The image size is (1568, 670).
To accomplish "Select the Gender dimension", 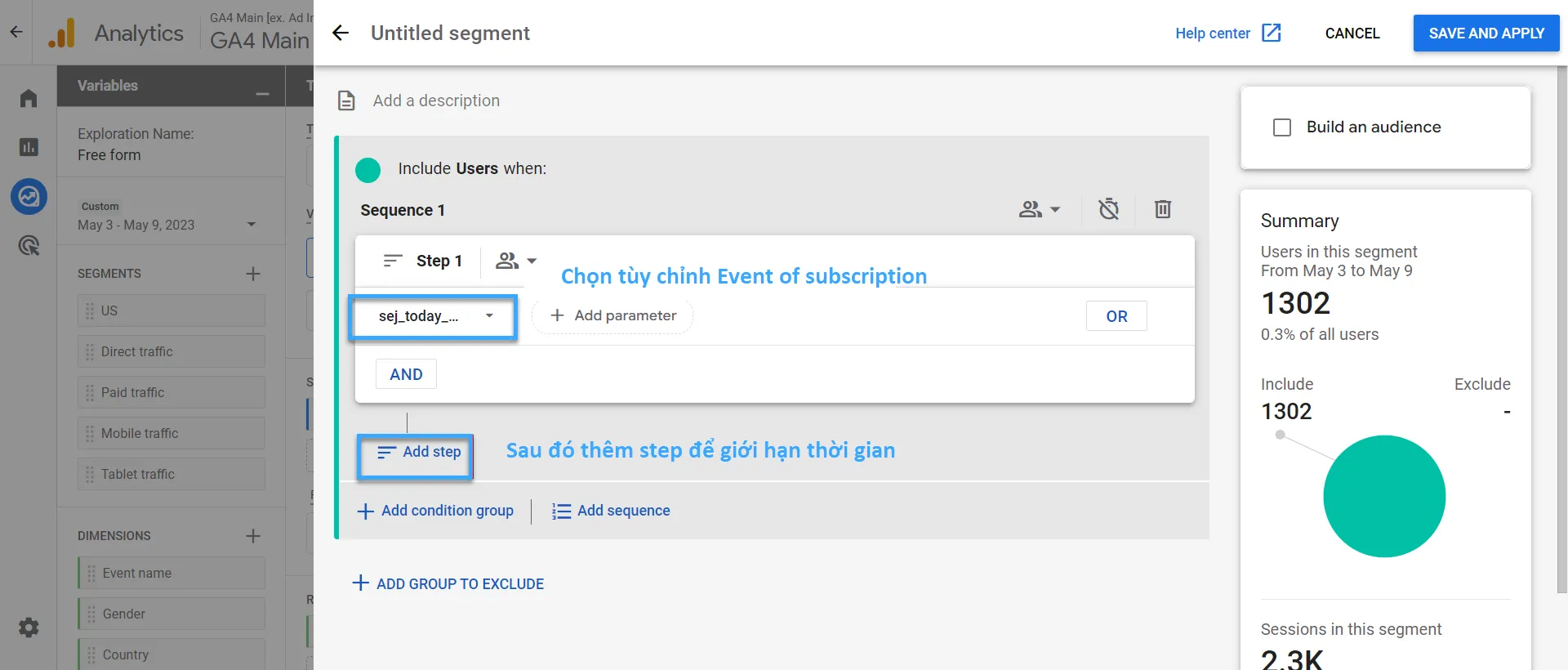I will tap(171, 614).
